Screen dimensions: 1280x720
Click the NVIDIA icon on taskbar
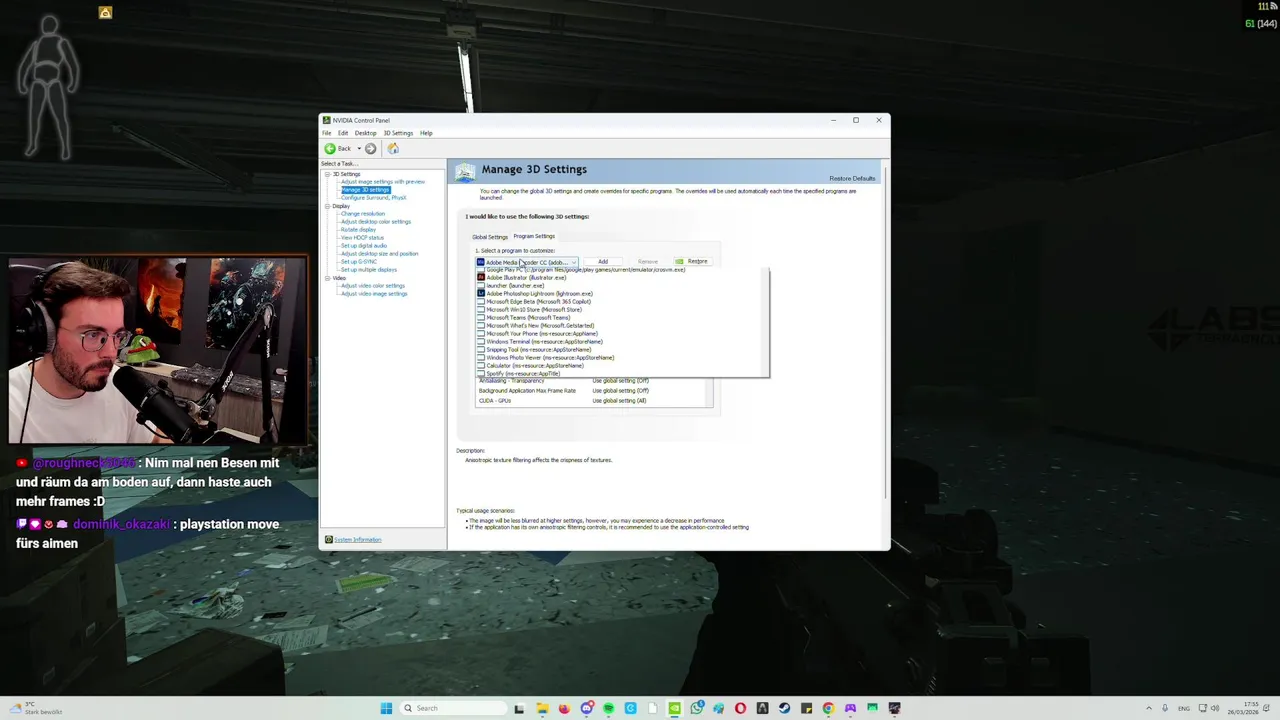pyautogui.click(x=674, y=708)
